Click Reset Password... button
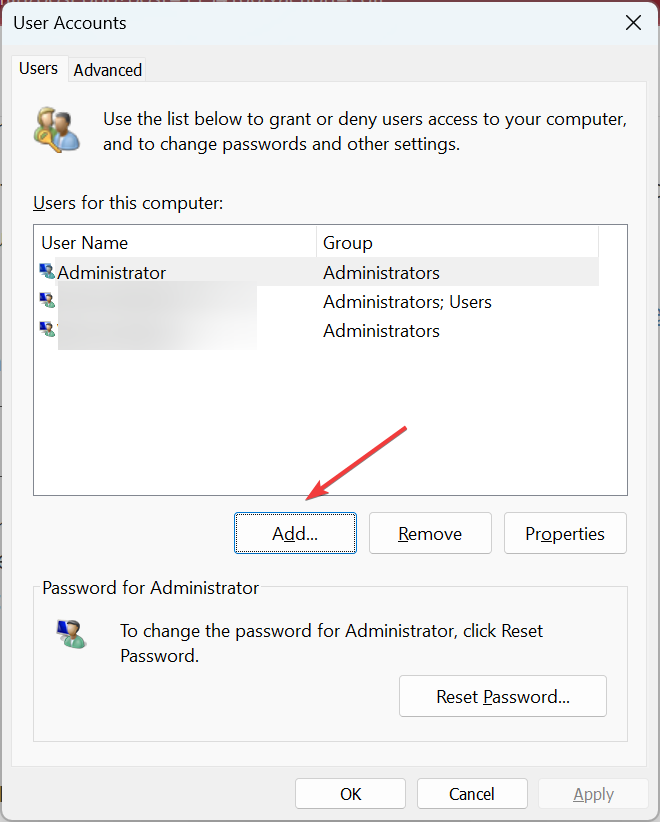Image resolution: width=660 pixels, height=822 pixels. (503, 696)
